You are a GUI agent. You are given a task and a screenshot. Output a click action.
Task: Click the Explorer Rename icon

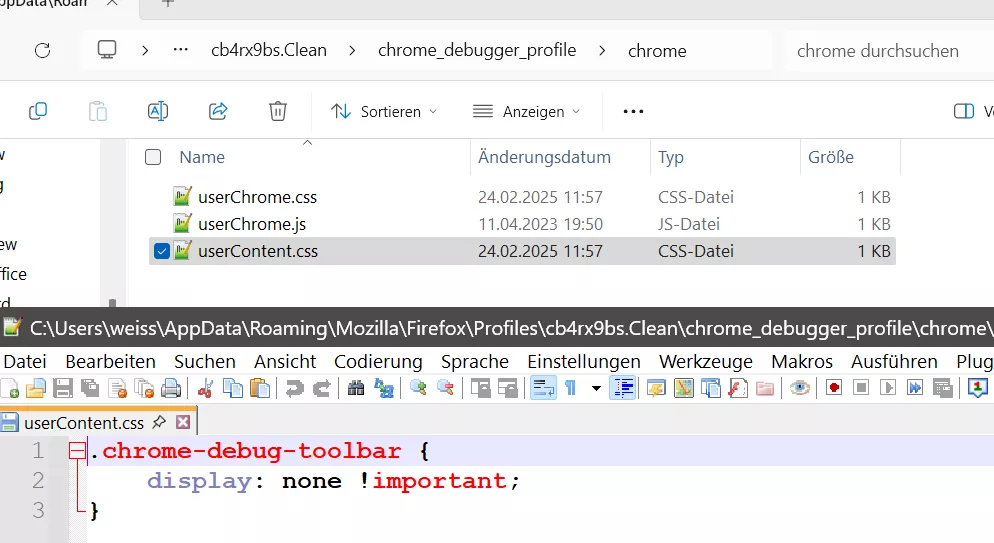pos(158,112)
